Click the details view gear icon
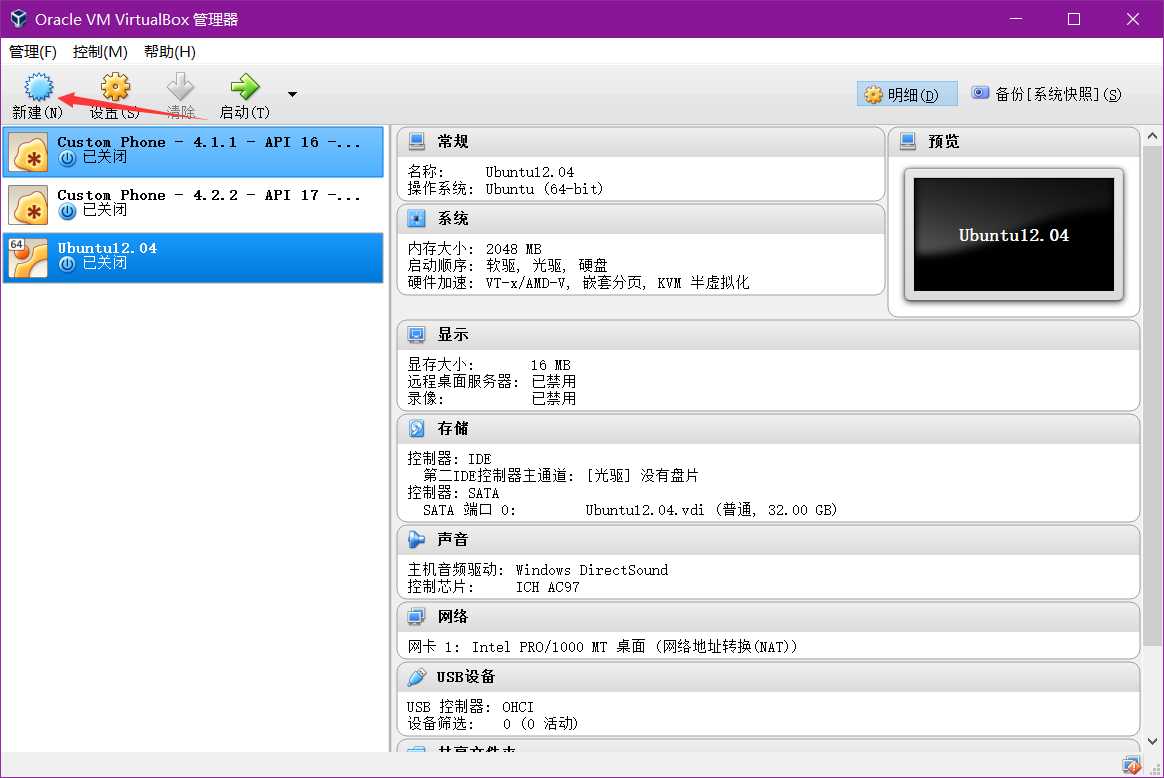 [874, 94]
